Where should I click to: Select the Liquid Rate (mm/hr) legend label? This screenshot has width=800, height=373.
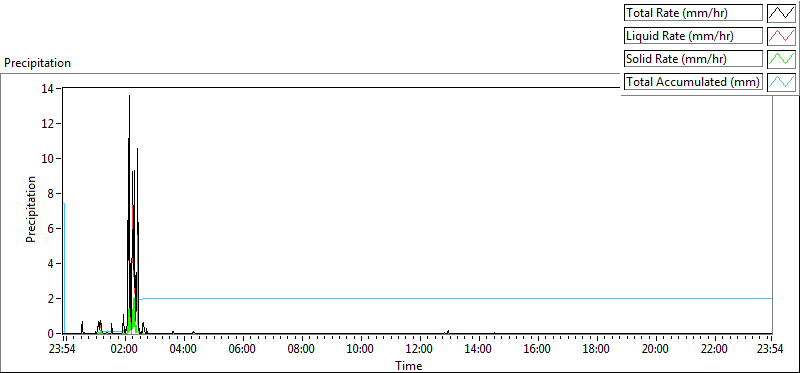[x=693, y=36]
